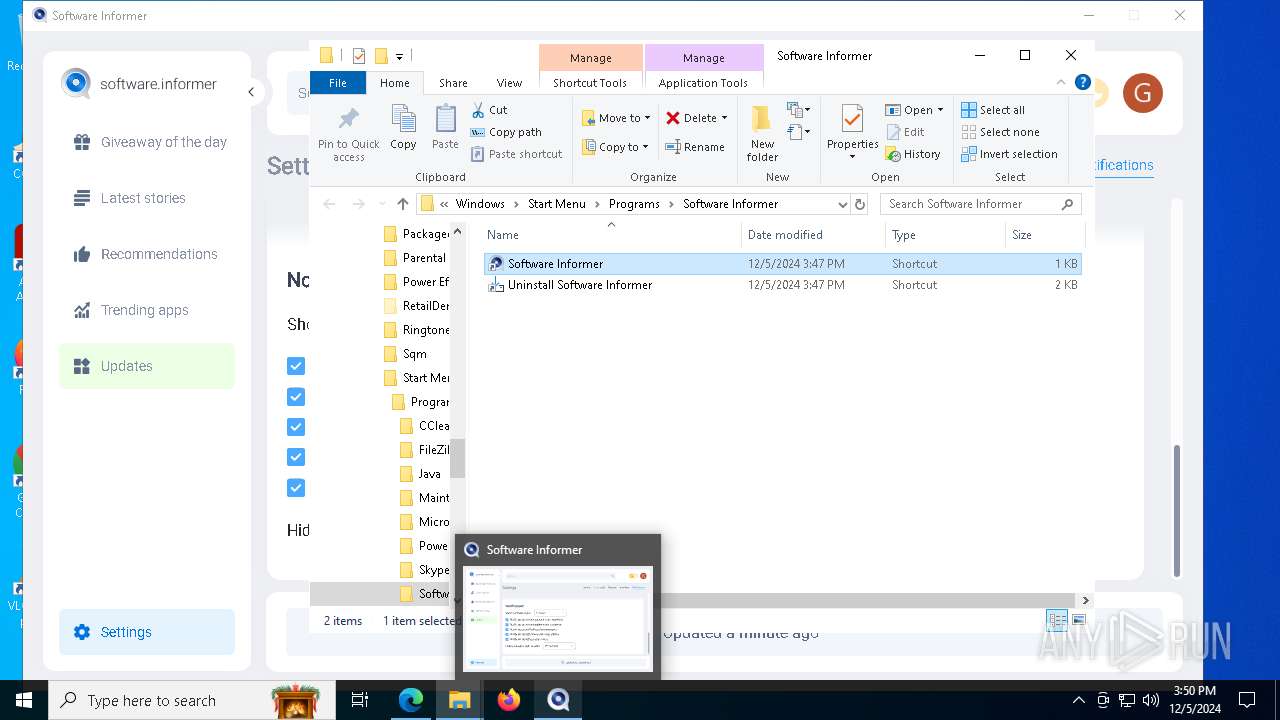Switch to Share ribbon tab
Viewport: 1280px width, 720px height.
453,83
